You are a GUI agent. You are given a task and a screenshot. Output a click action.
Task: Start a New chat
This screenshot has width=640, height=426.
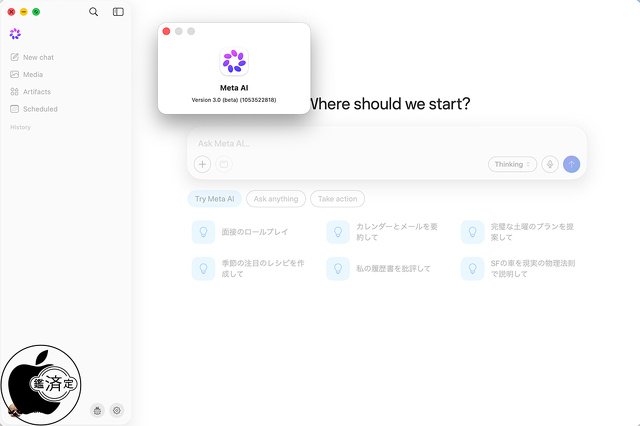pos(32,57)
